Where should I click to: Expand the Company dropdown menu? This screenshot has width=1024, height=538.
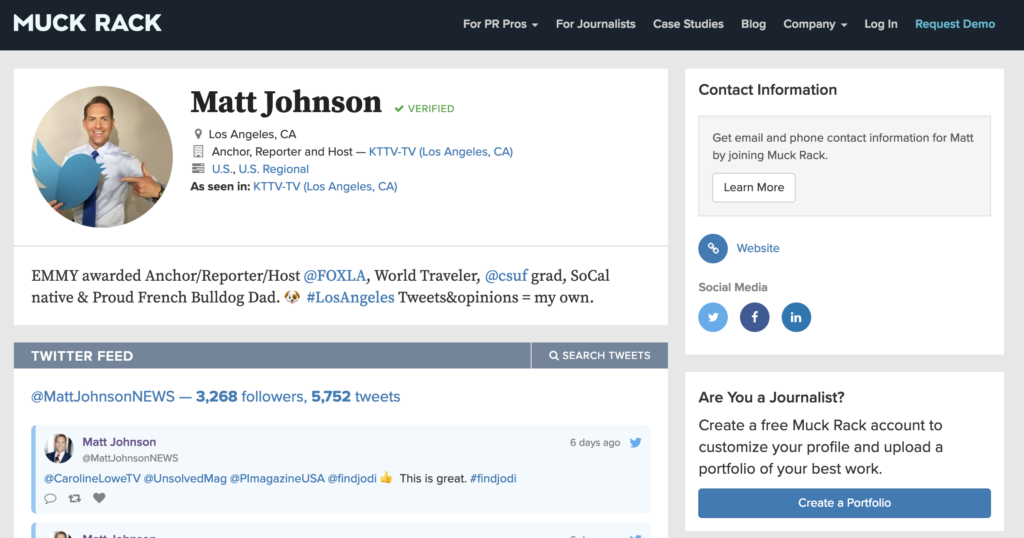815,24
